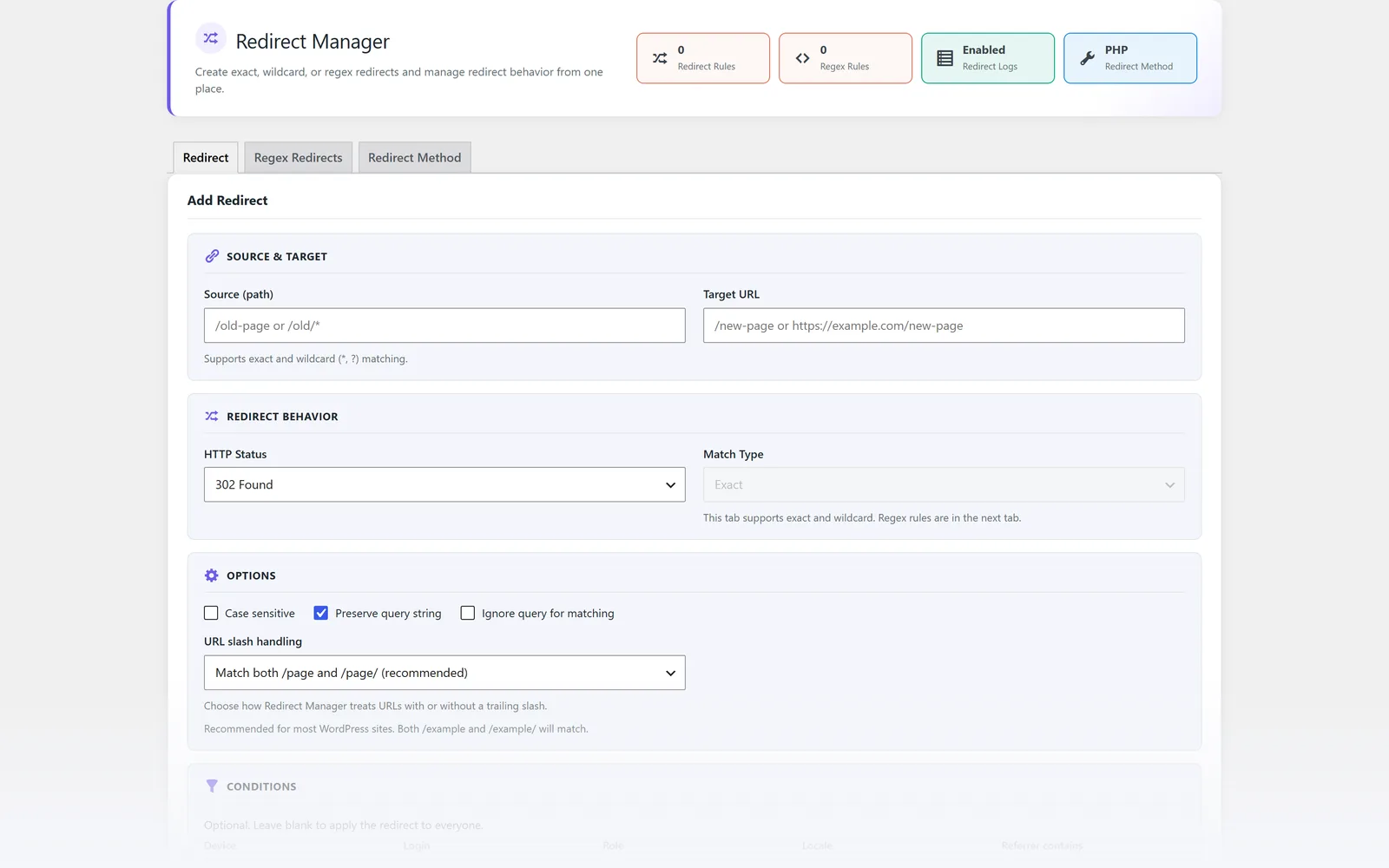The width and height of the screenshot is (1389, 868).
Task: Click the wrench icon on Redirect Method card
Action: 1087,58
